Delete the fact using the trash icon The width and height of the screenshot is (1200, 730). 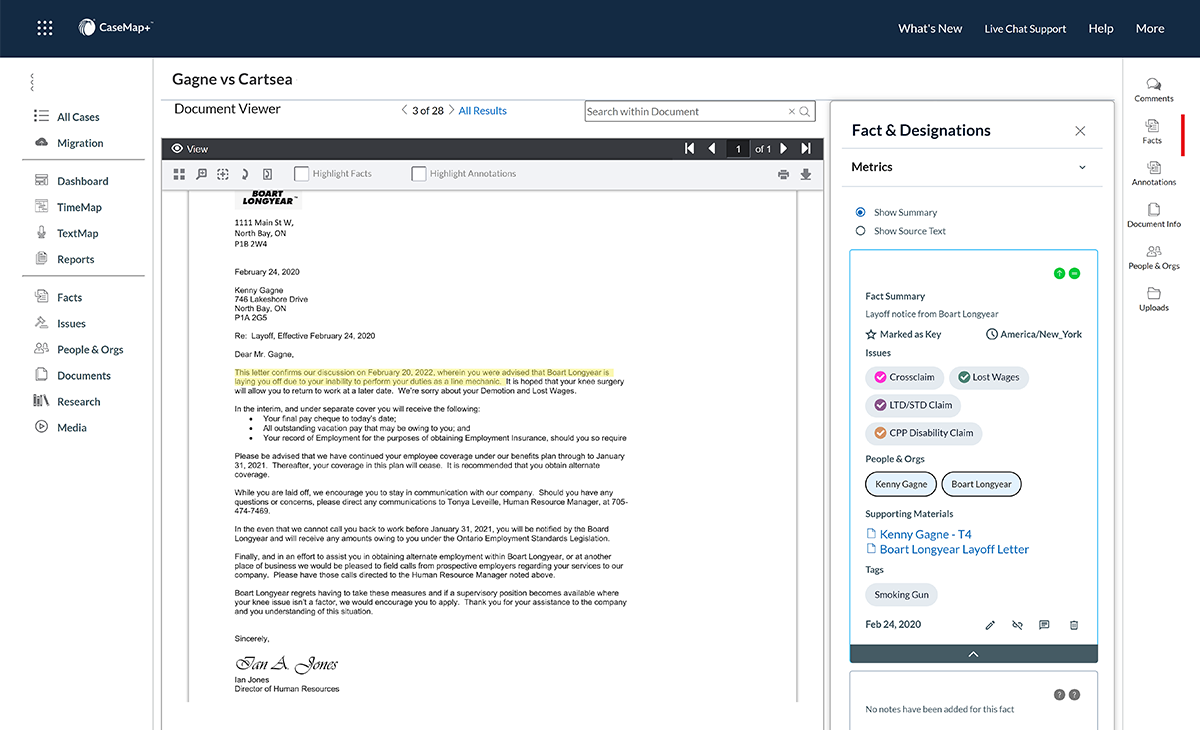click(1074, 624)
